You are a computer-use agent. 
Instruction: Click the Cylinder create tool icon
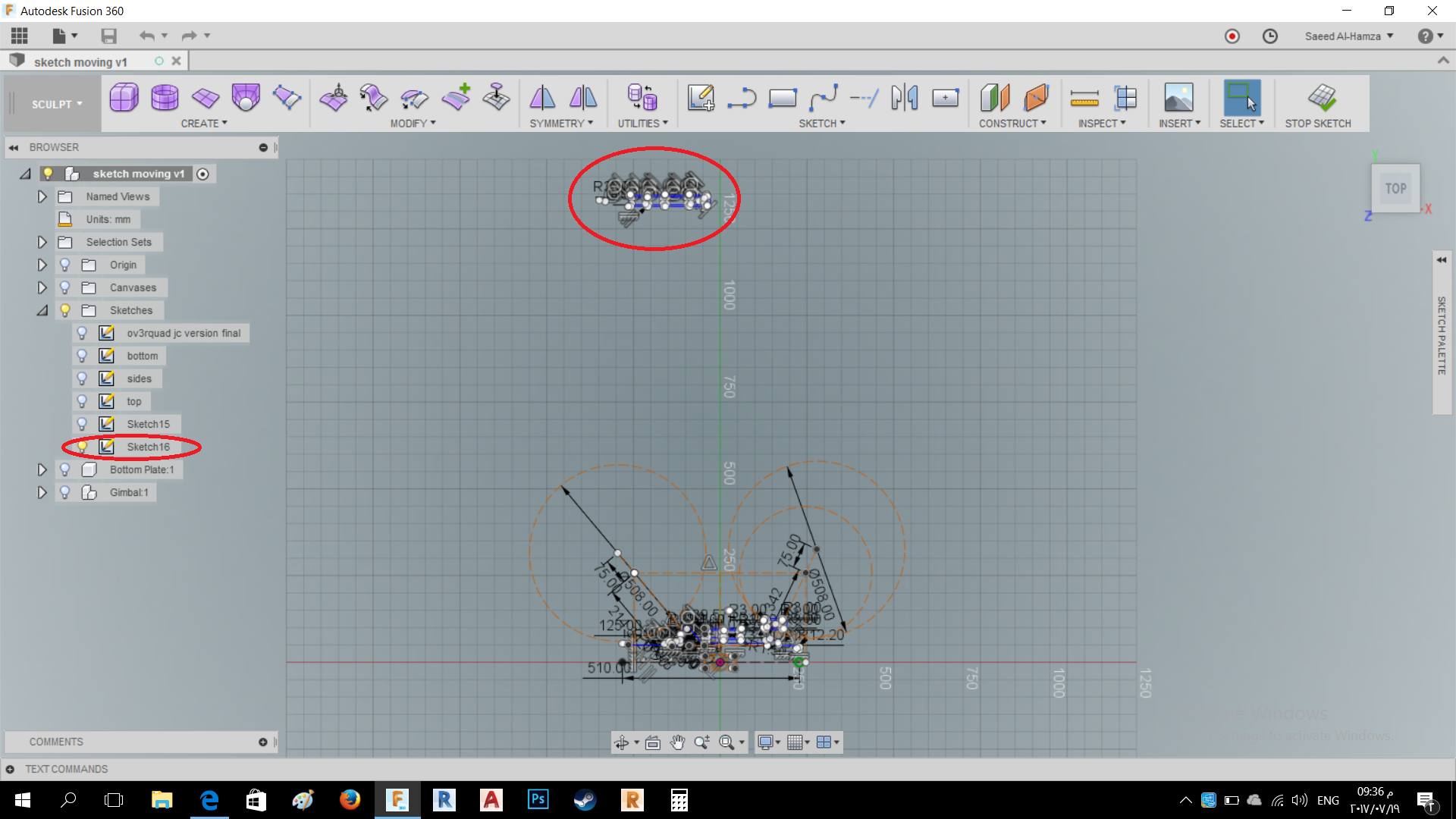click(165, 98)
